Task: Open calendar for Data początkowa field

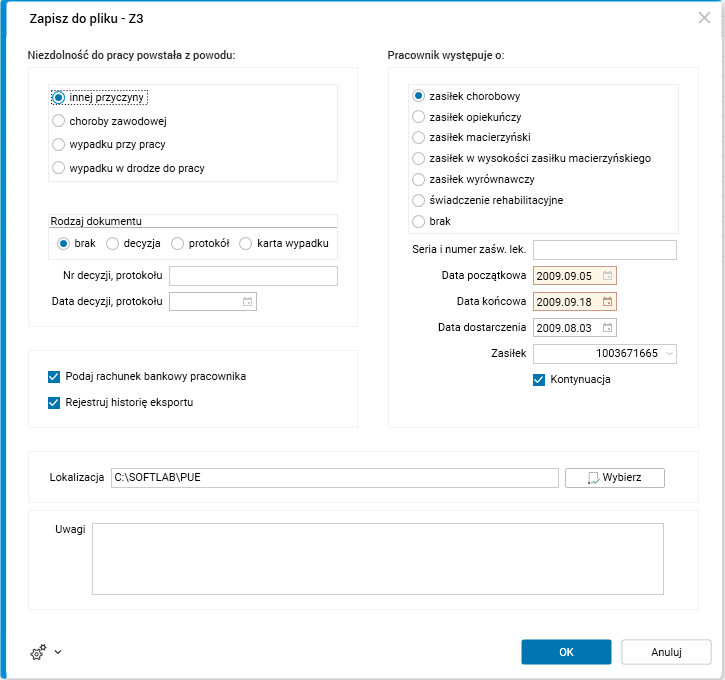Action: tap(607, 275)
